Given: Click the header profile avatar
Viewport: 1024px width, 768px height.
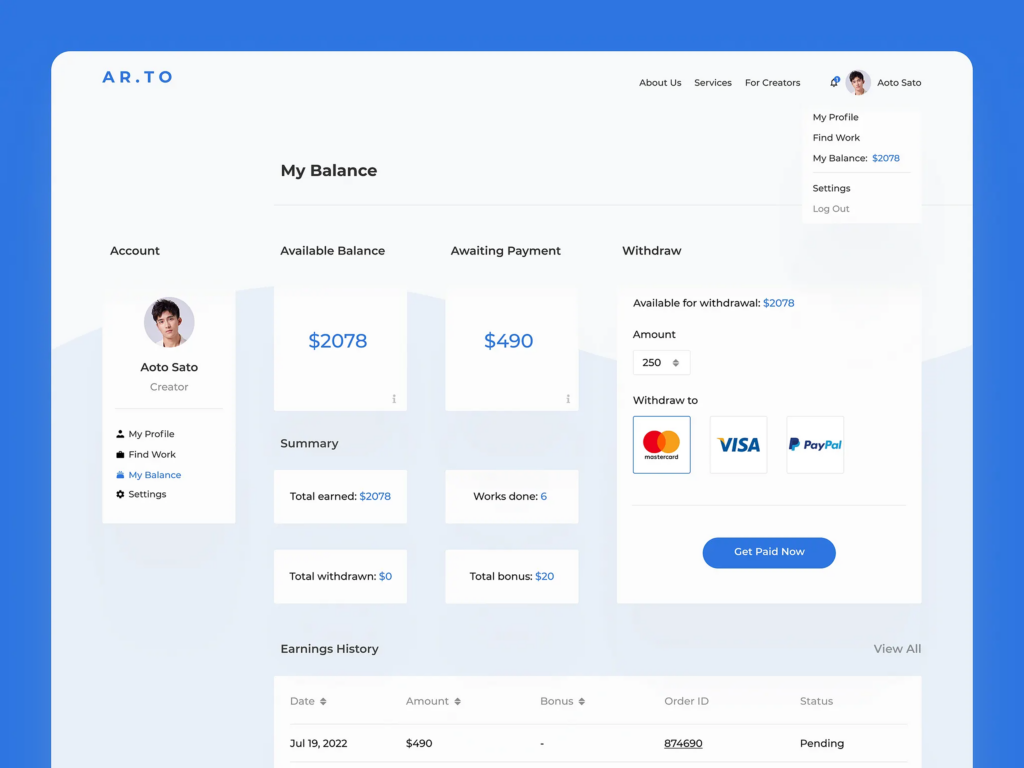Looking at the screenshot, I should (x=857, y=83).
